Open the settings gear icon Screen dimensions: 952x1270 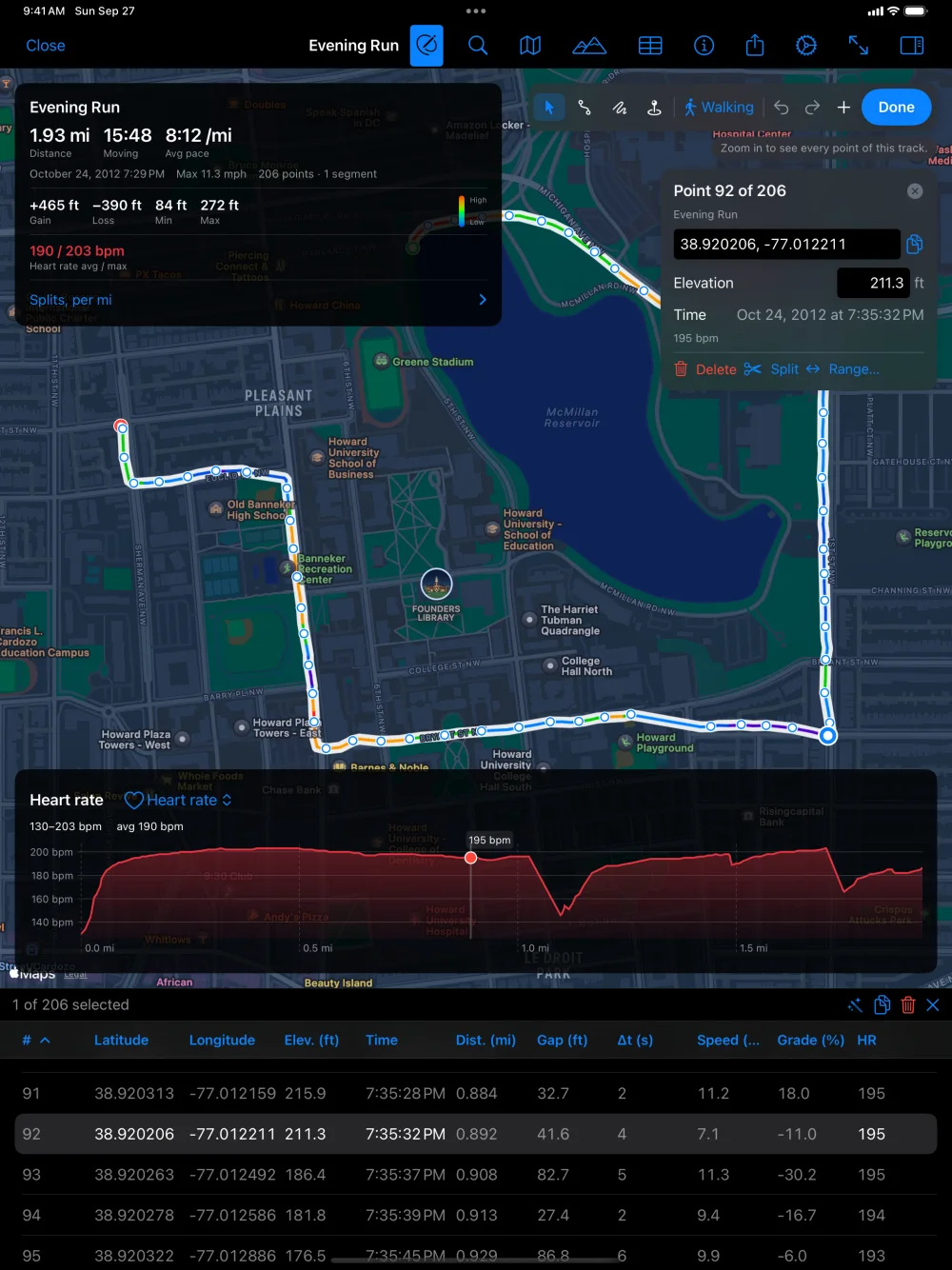806,46
